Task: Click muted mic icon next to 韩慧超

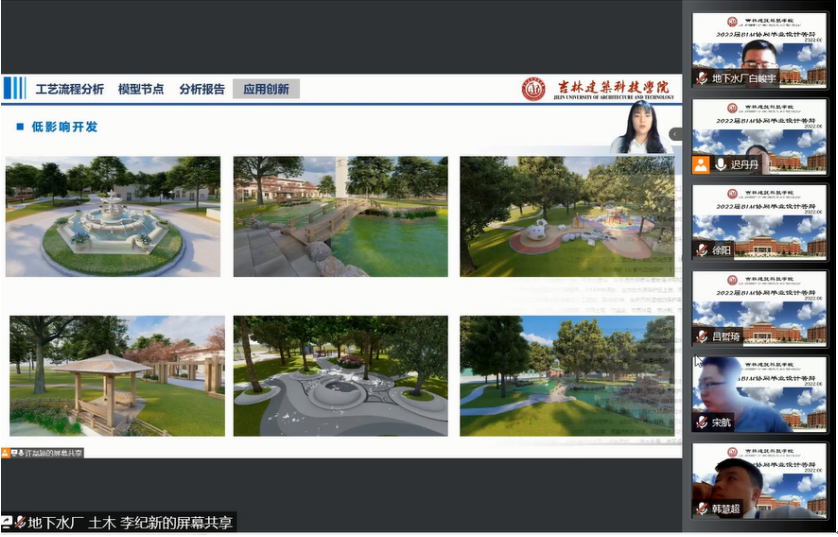Action: point(702,508)
